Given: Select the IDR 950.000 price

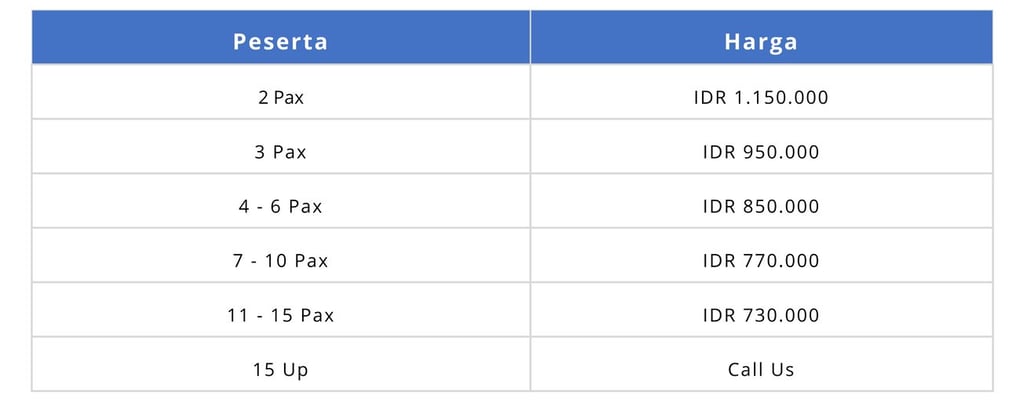Looking at the screenshot, I should coord(761,152).
